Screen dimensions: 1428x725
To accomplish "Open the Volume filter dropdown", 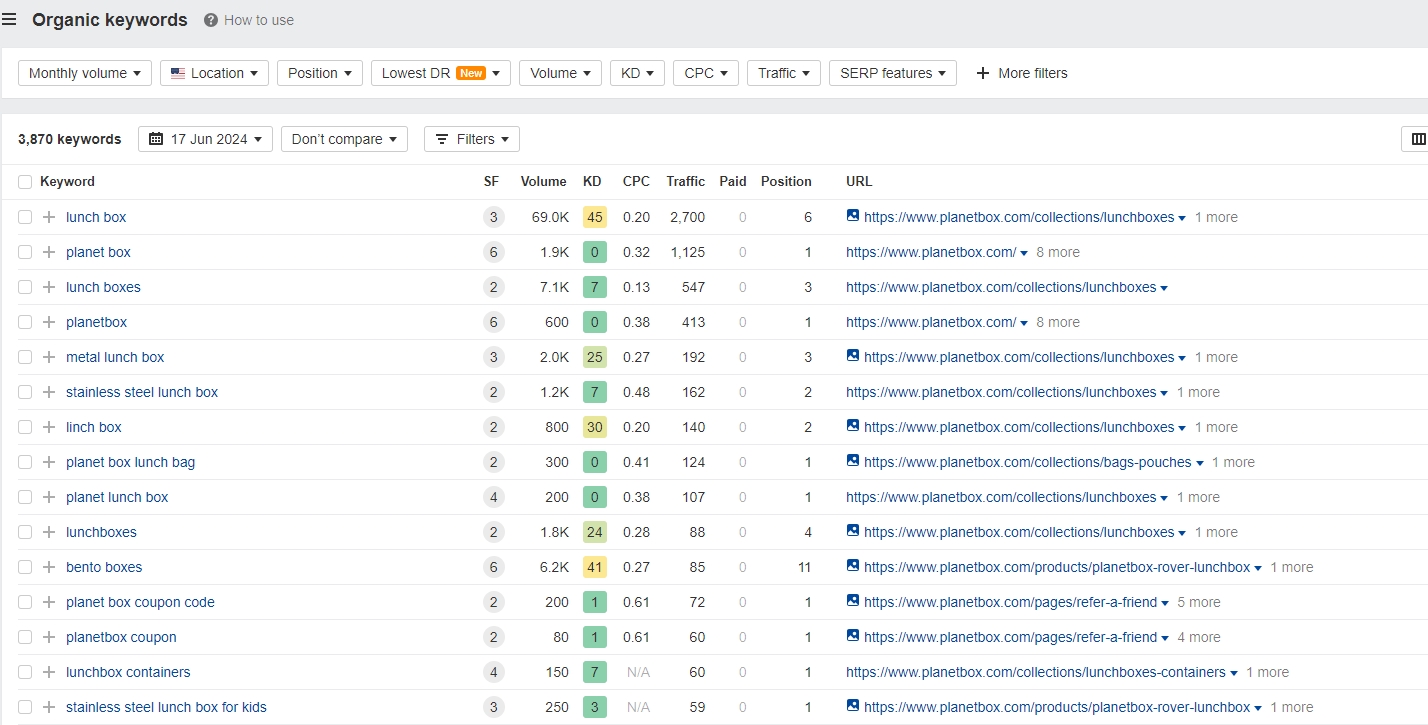I will pyautogui.click(x=560, y=73).
